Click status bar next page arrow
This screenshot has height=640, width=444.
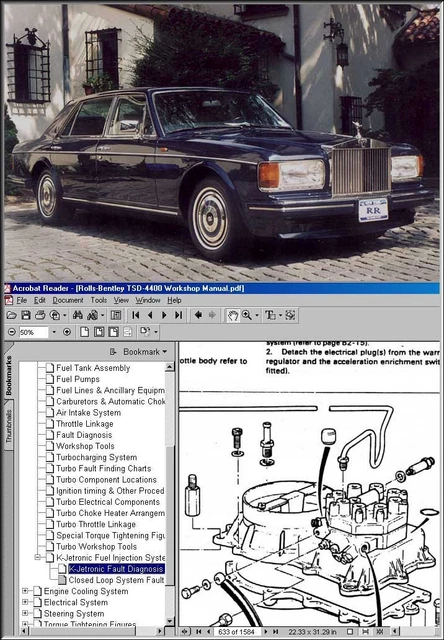point(266,632)
